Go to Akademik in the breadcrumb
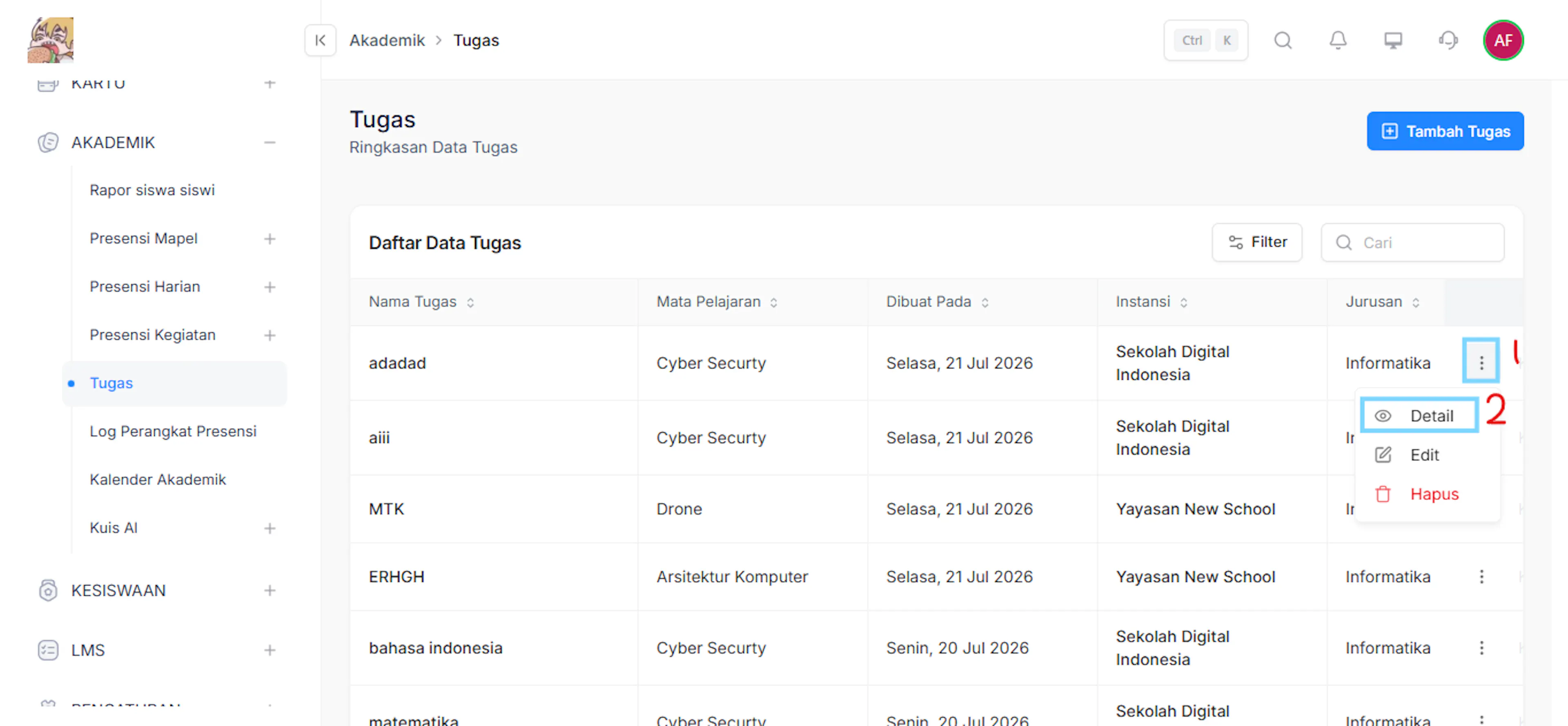1568x726 pixels. point(387,40)
